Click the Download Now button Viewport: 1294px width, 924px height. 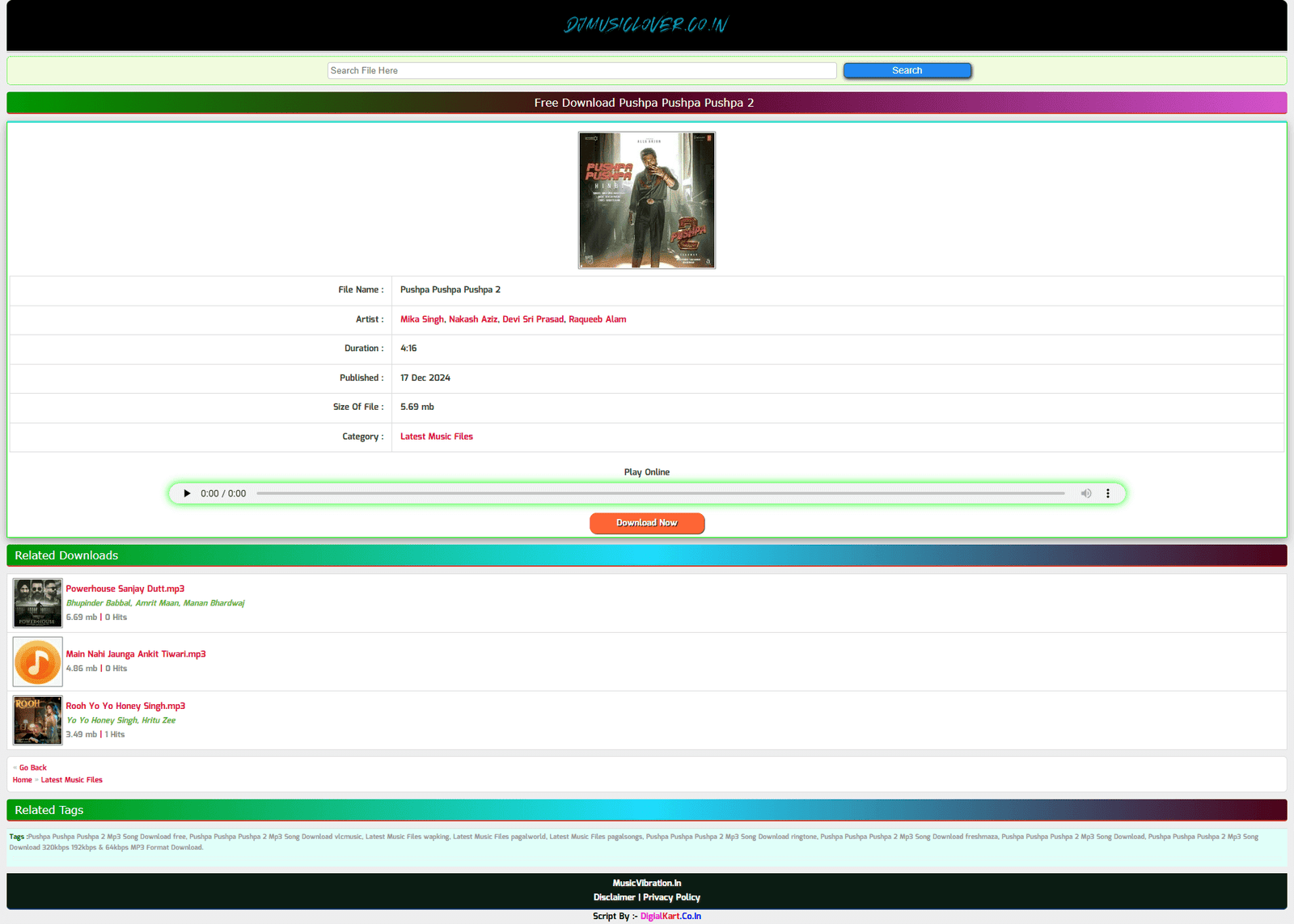click(646, 523)
